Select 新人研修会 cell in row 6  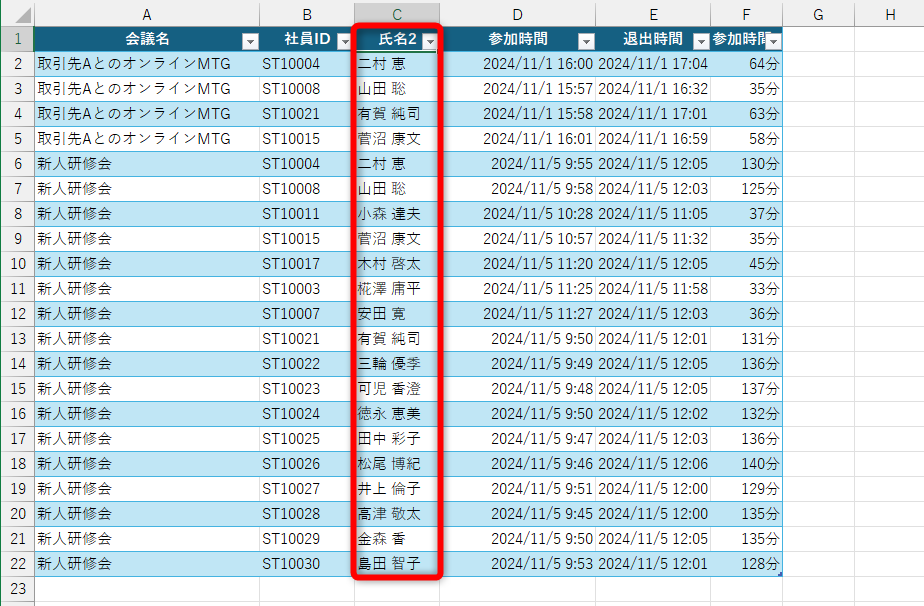[x=147, y=163]
